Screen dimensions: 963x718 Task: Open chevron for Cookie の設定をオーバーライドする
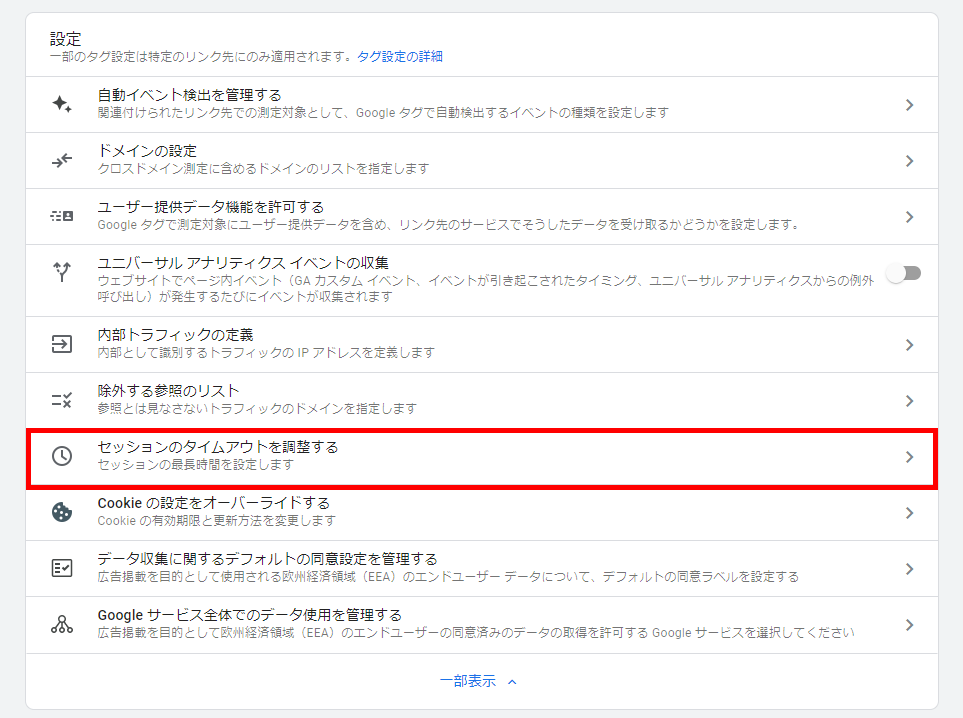pos(910,513)
